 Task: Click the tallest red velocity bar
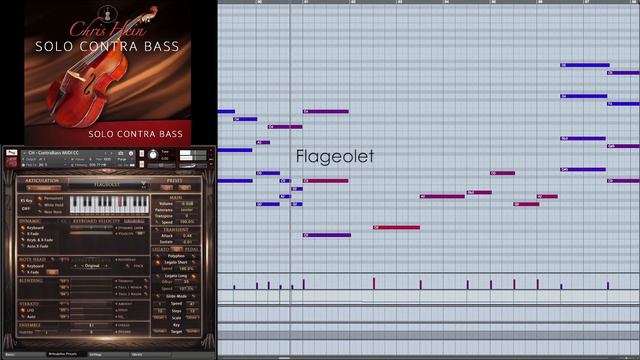[374, 283]
